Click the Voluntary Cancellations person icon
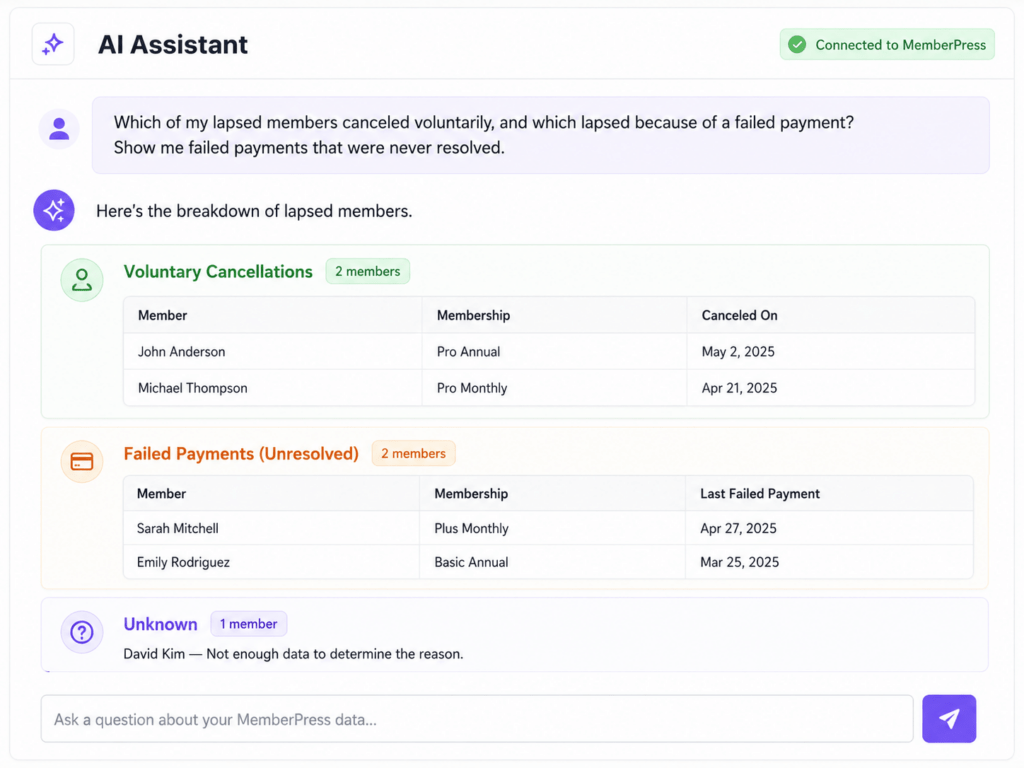Screen dimensions: 1024x768 (x=82, y=280)
